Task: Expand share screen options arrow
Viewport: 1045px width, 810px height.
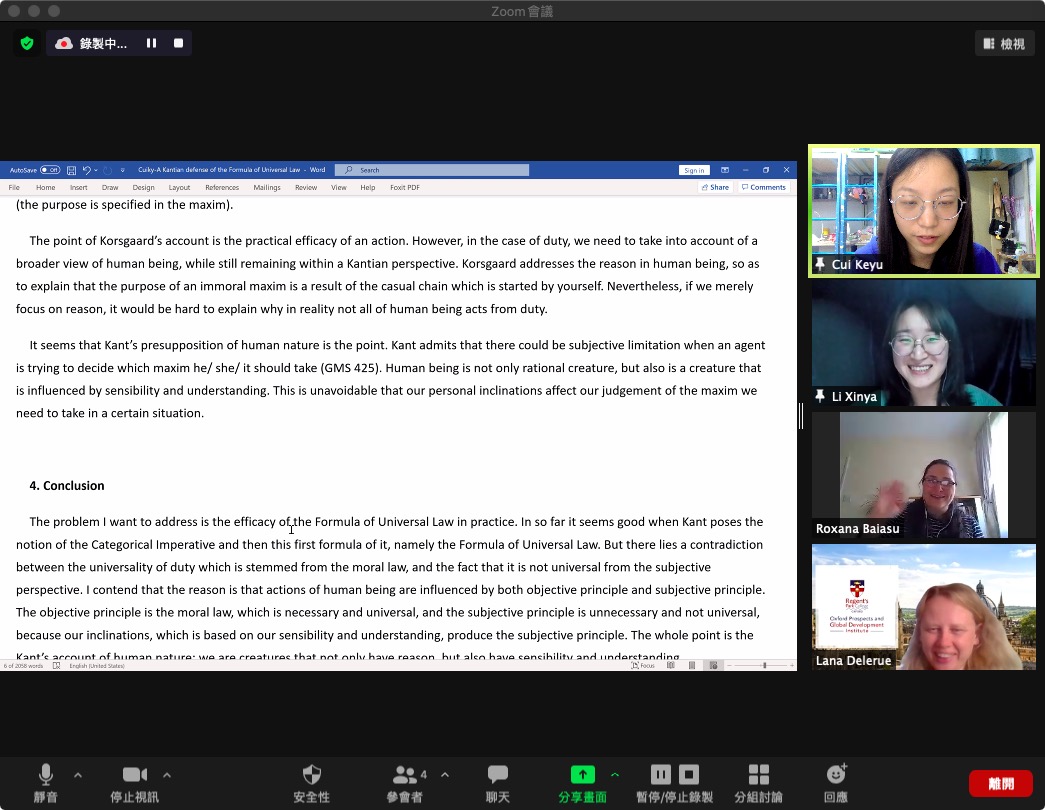Action: tap(614, 774)
